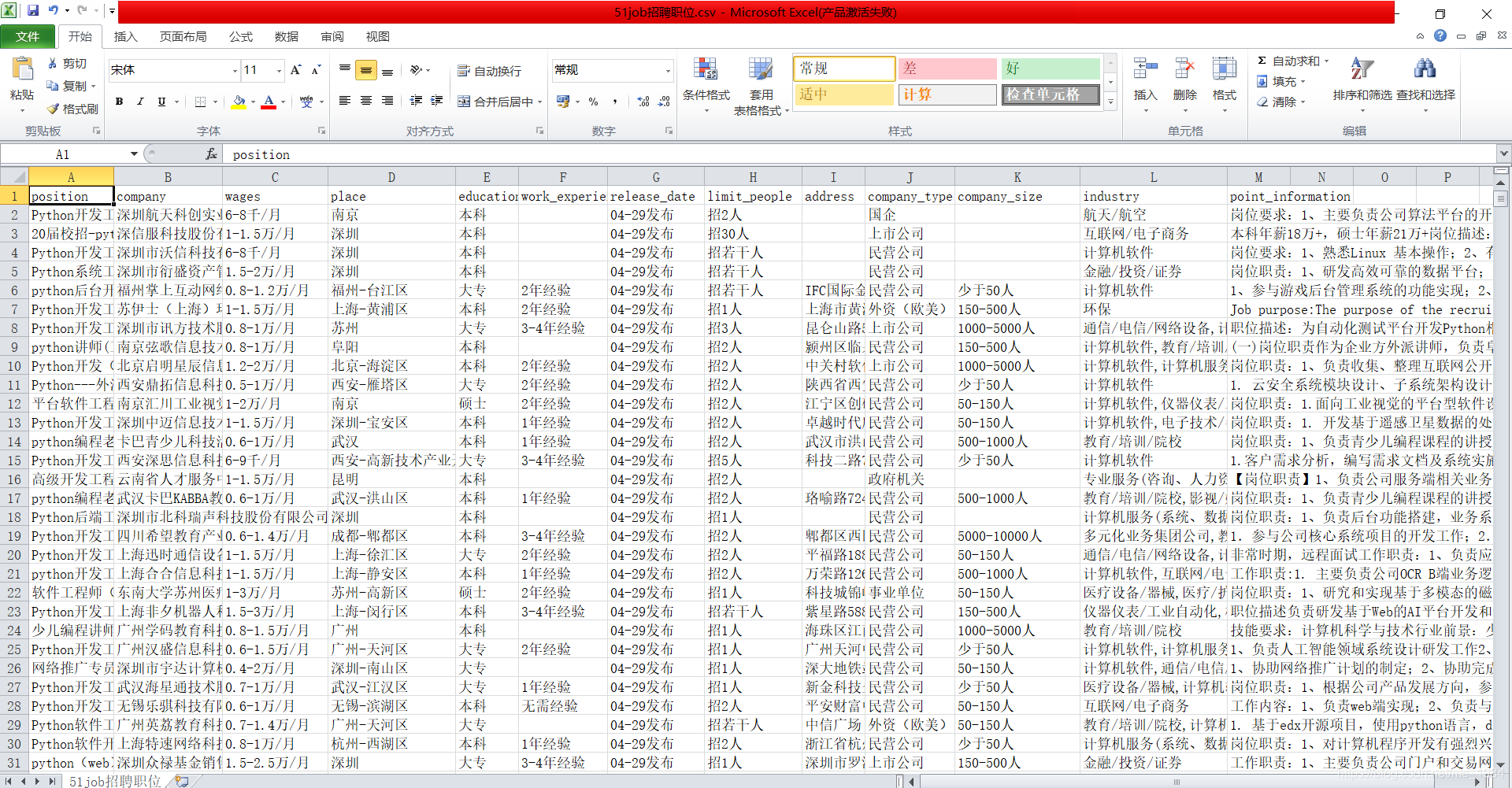Screen dimensions: 1512x788
Task: Switch to the Page Layout (页面布局) tab
Action: [183, 37]
